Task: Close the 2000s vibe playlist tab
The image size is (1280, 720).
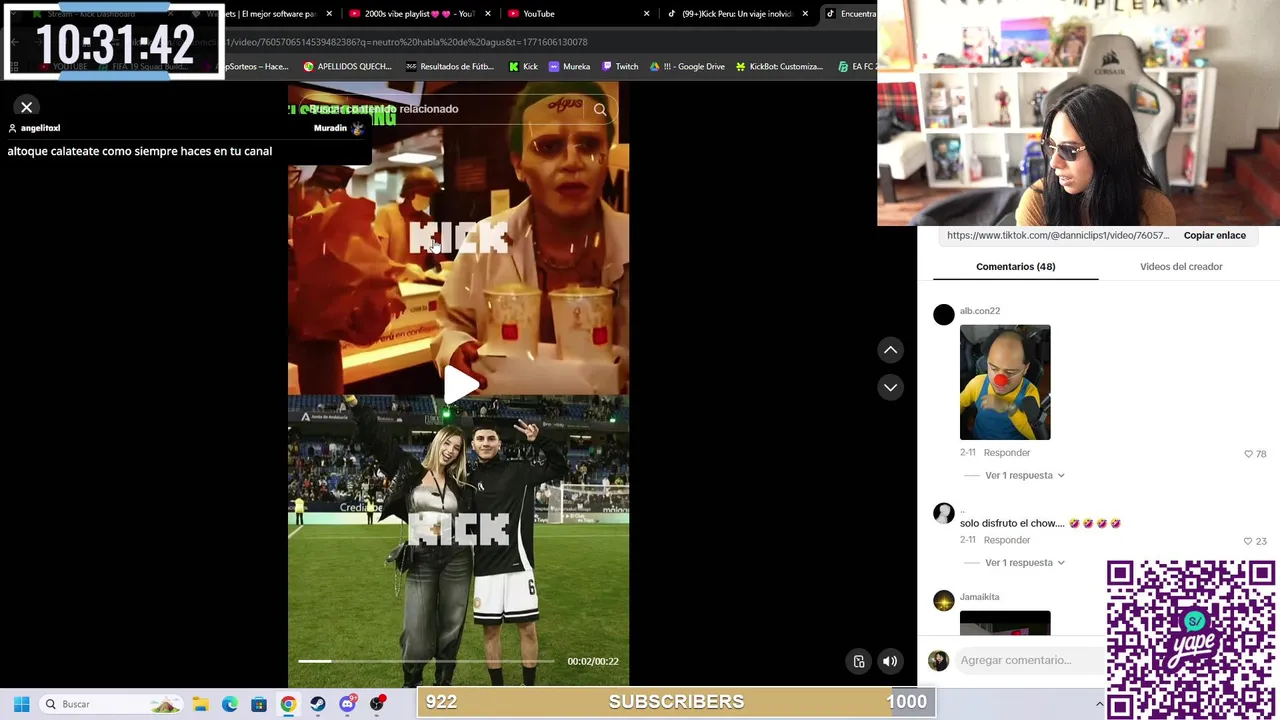Action: 488,14
